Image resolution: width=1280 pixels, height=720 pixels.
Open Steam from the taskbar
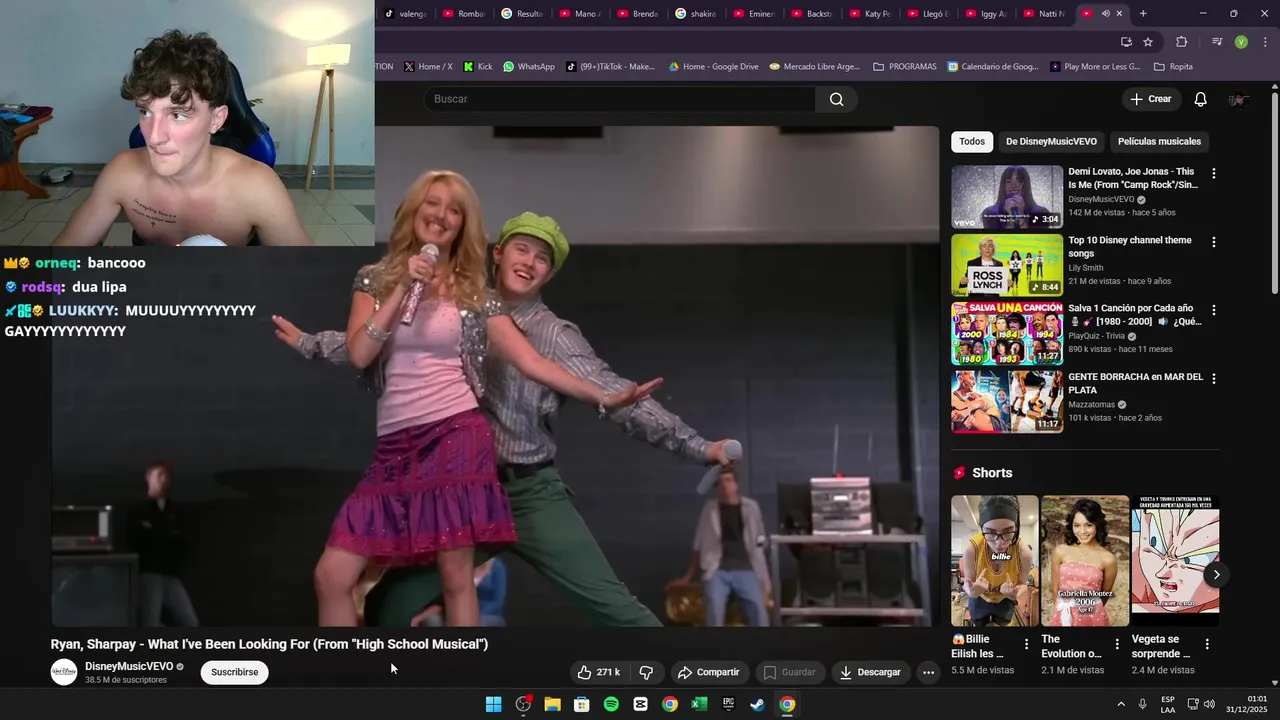coord(758,704)
